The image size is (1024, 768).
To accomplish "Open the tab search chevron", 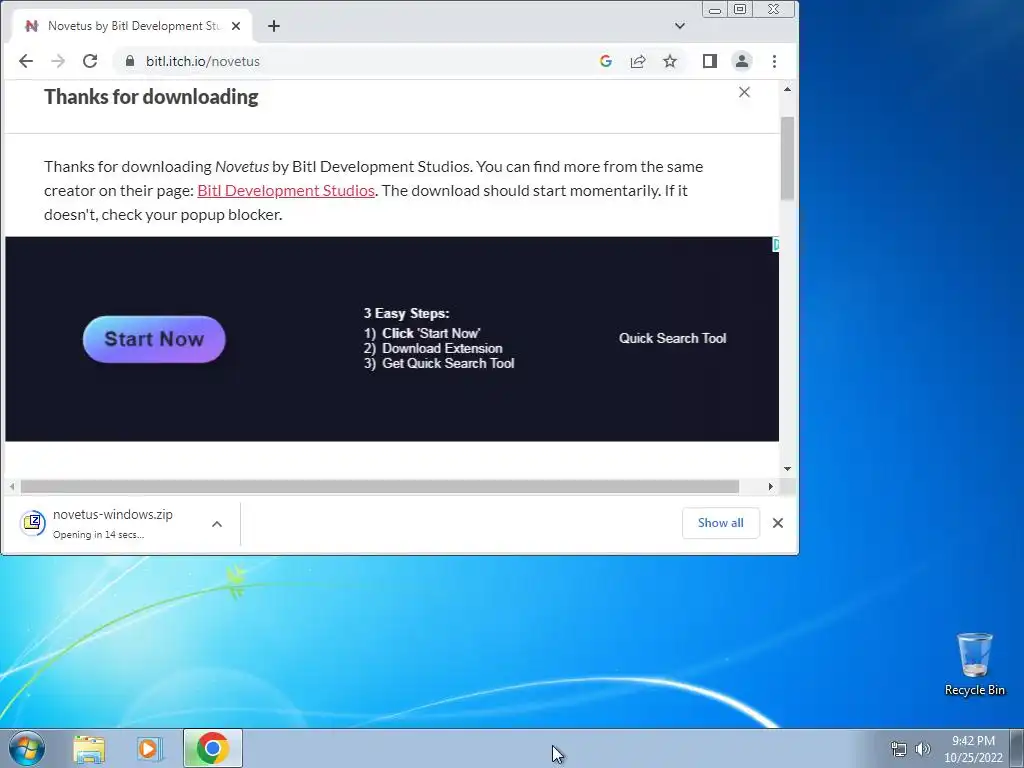I will (680, 26).
